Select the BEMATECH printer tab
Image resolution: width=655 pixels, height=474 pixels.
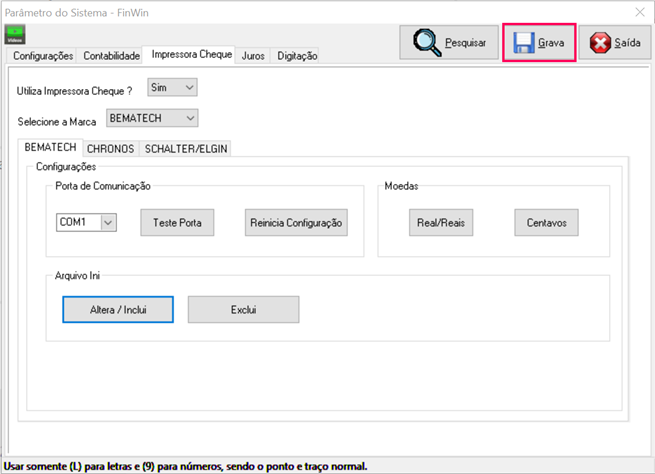click(50, 147)
